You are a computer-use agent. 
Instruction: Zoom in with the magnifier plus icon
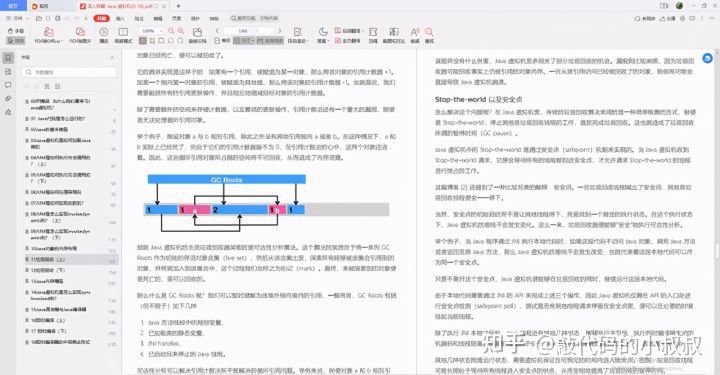tap(181, 31)
